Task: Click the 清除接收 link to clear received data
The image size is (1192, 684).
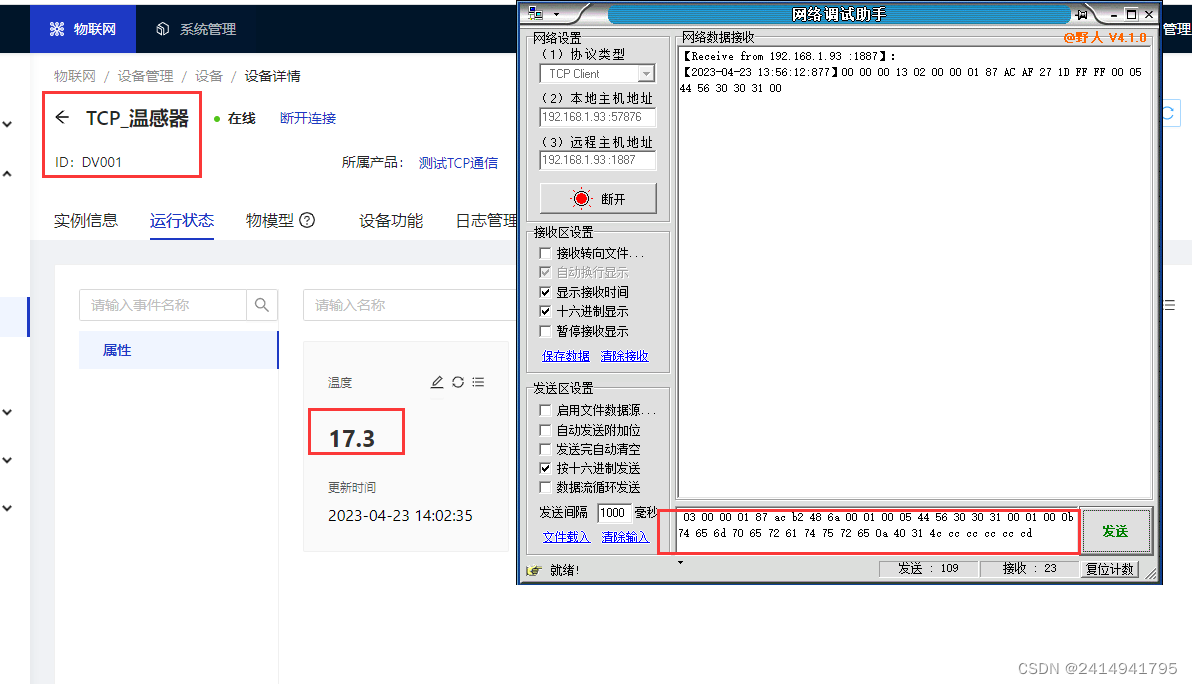Action: click(624, 355)
